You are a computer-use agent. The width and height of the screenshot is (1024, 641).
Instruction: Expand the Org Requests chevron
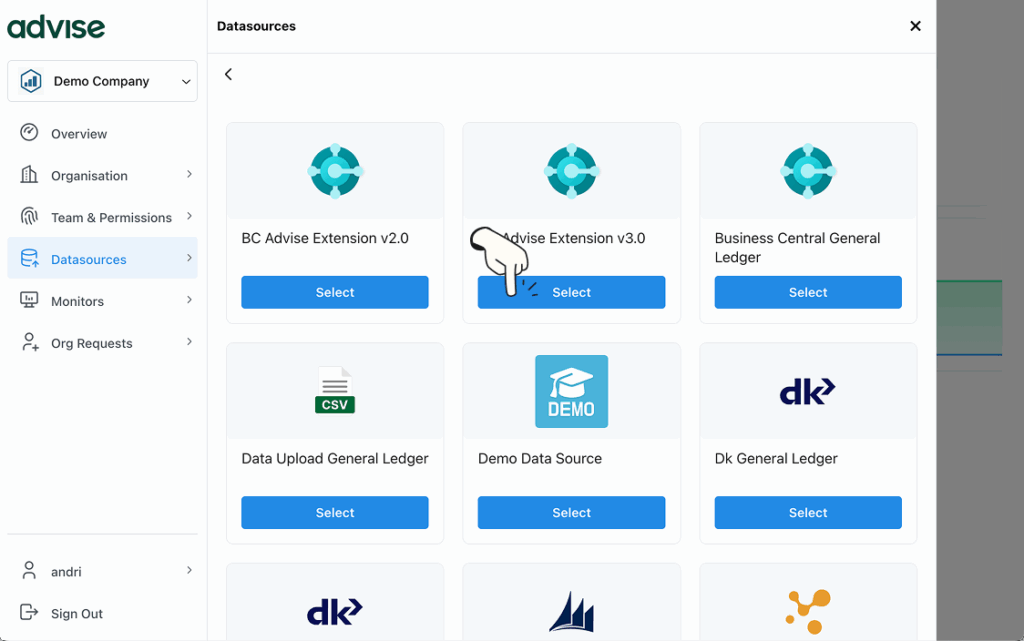(189, 343)
